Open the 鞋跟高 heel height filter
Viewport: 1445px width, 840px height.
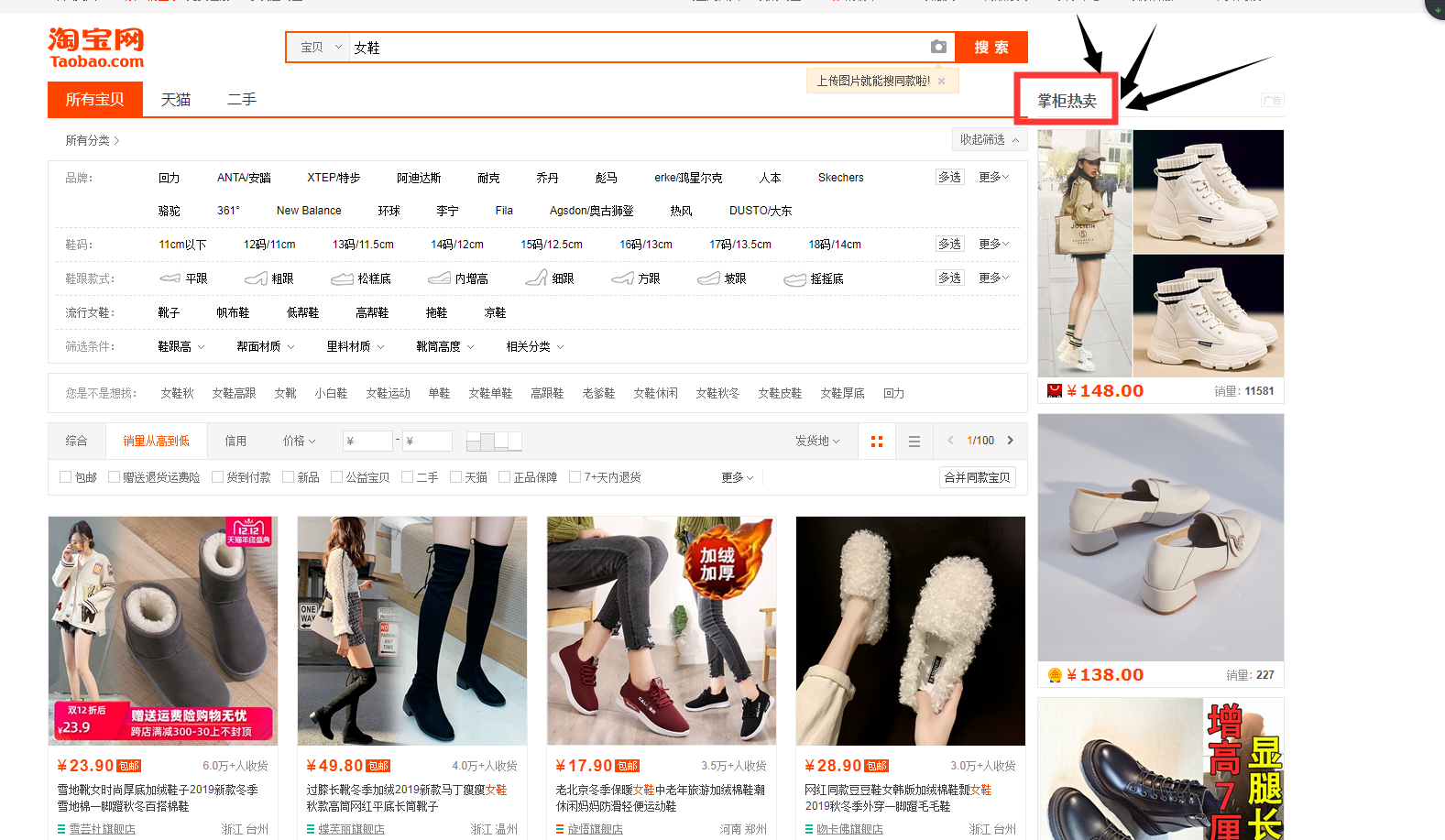(x=181, y=347)
